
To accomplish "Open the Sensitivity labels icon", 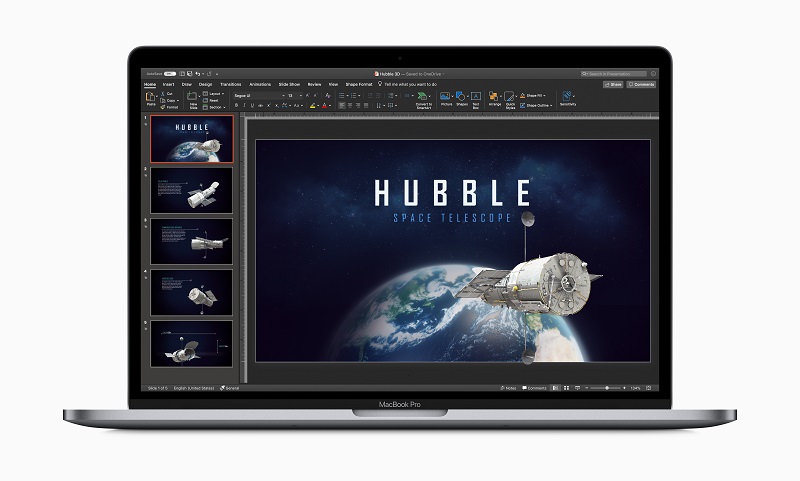I will pyautogui.click(x=567, y=96).
